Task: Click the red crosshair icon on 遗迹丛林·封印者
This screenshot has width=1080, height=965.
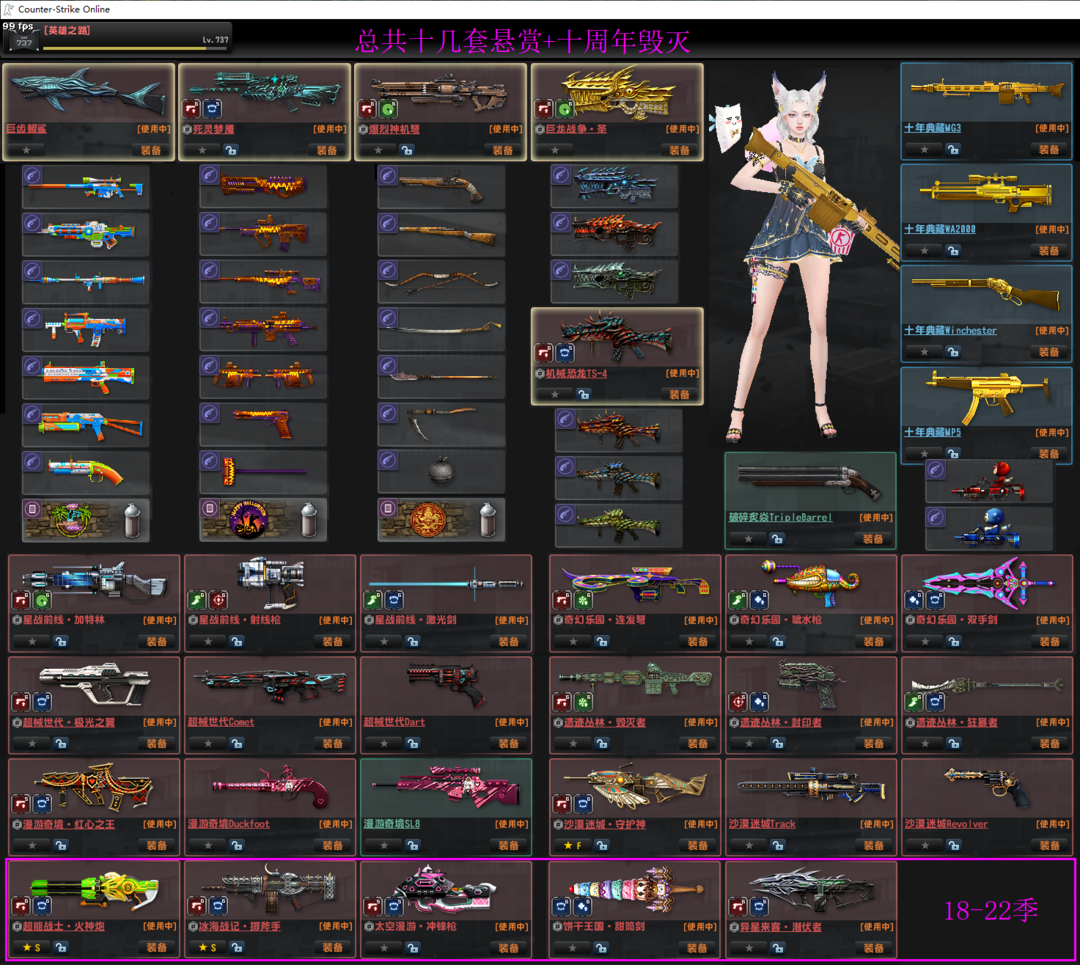Action: (738, 702)
